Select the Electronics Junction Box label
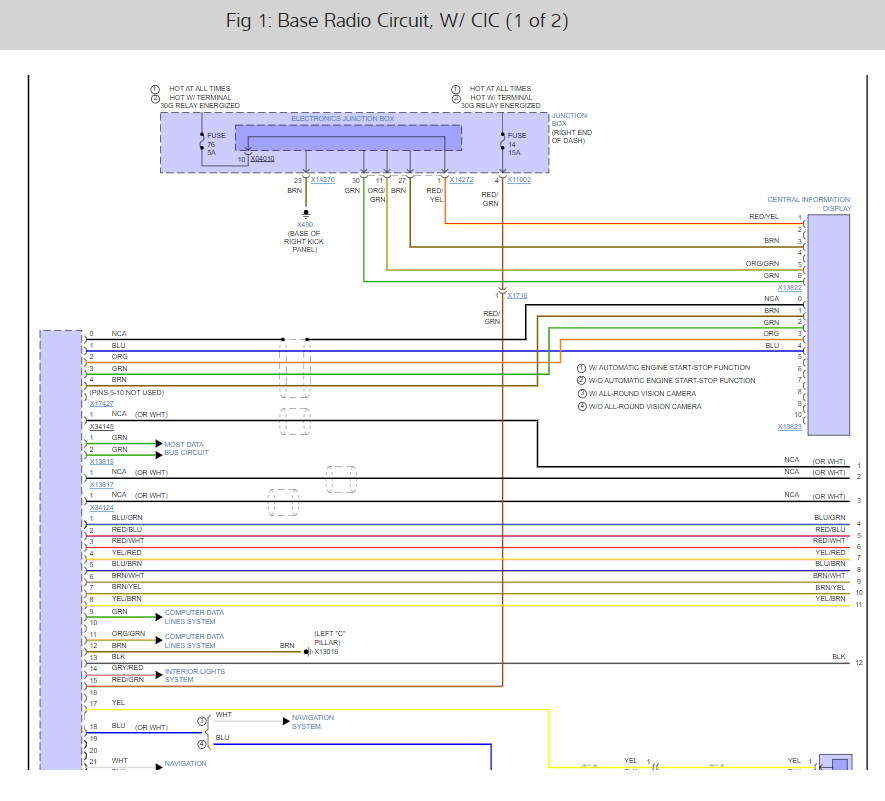 (342, 119)
